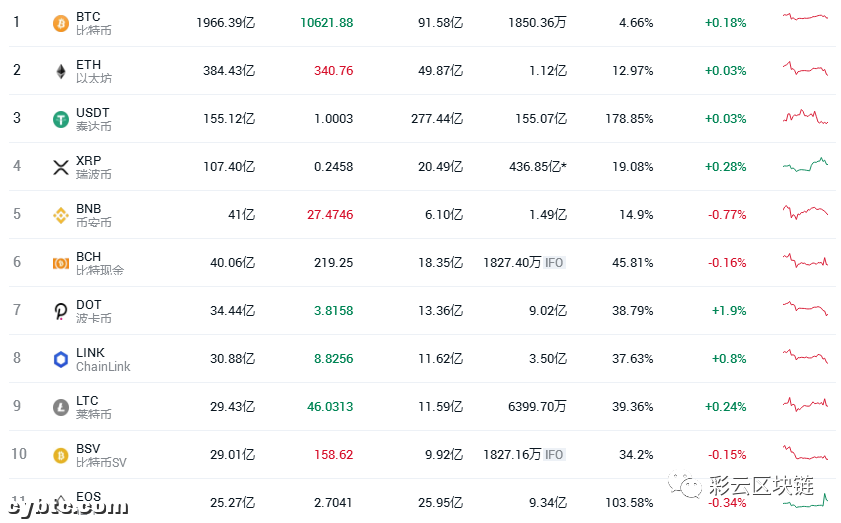Click the ETH price 340.76
The image size is (841, 523).
[x=334, y=71]
